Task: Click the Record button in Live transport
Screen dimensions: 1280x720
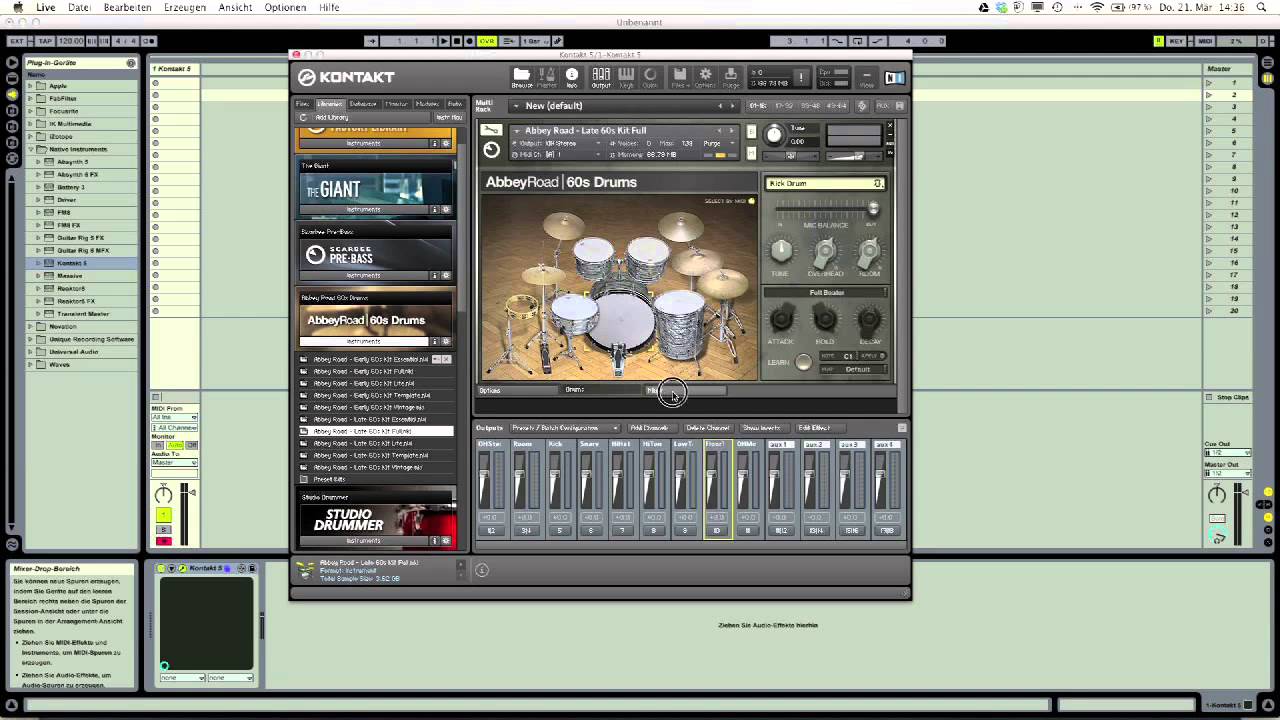Action: 468,41
